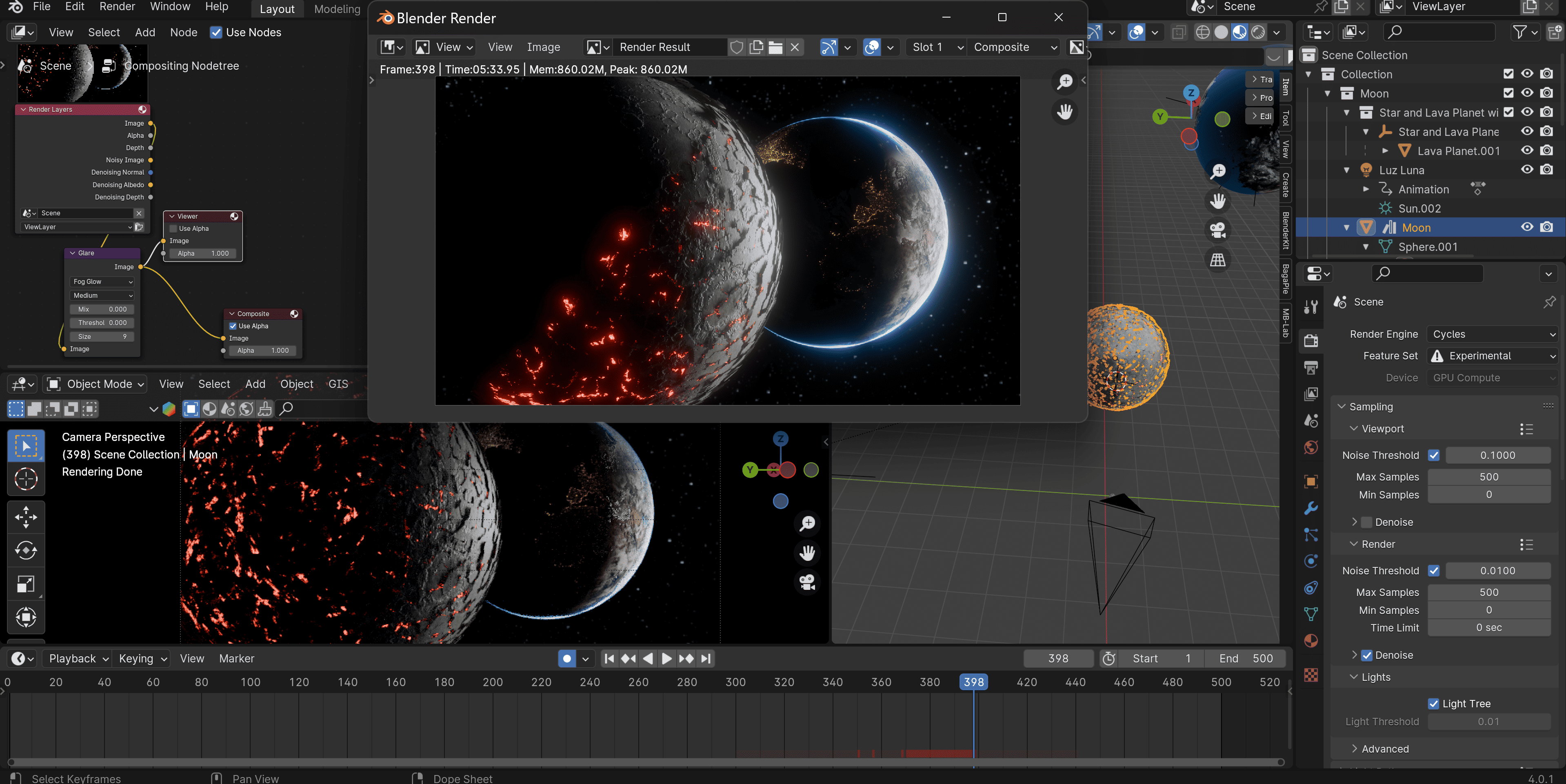1566x784 pixels.
Task: Enable viewport Denoise checkbox
Action: tap(1367, 522)
